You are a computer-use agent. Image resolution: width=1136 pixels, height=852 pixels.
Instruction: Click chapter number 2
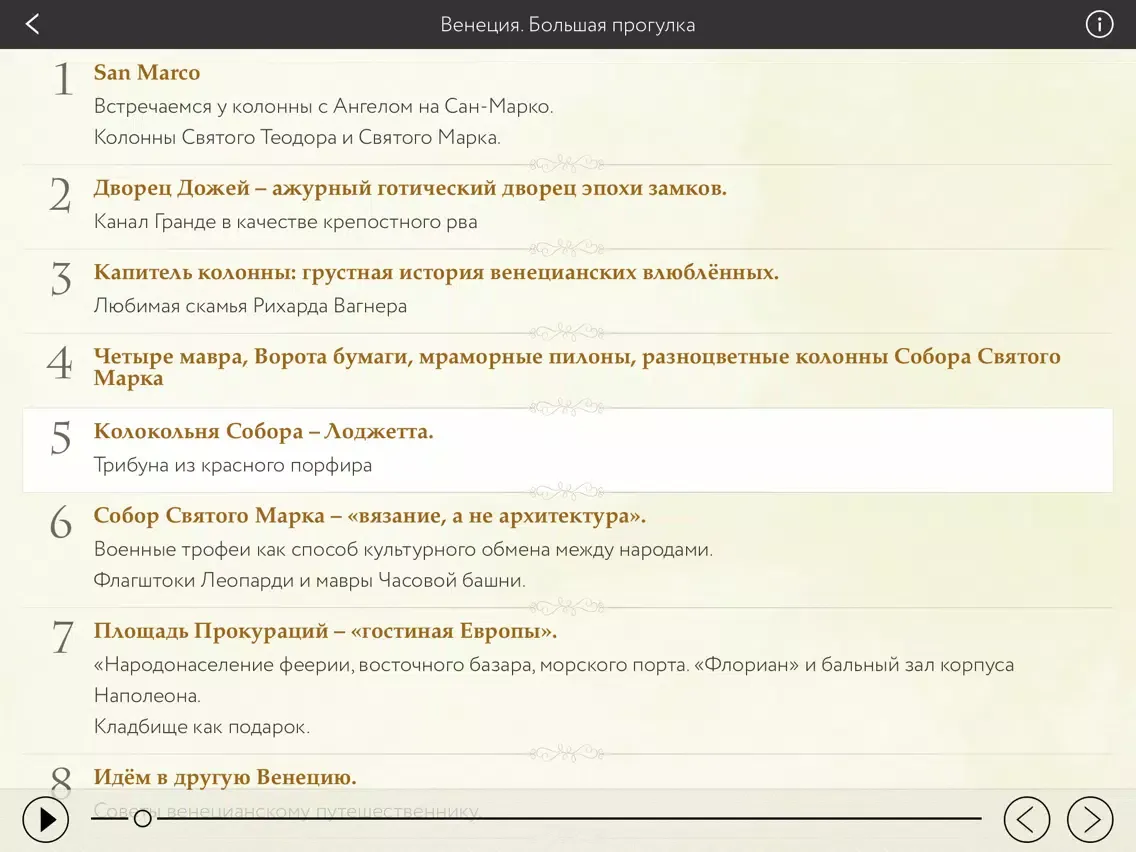click(x=61, y=196)
